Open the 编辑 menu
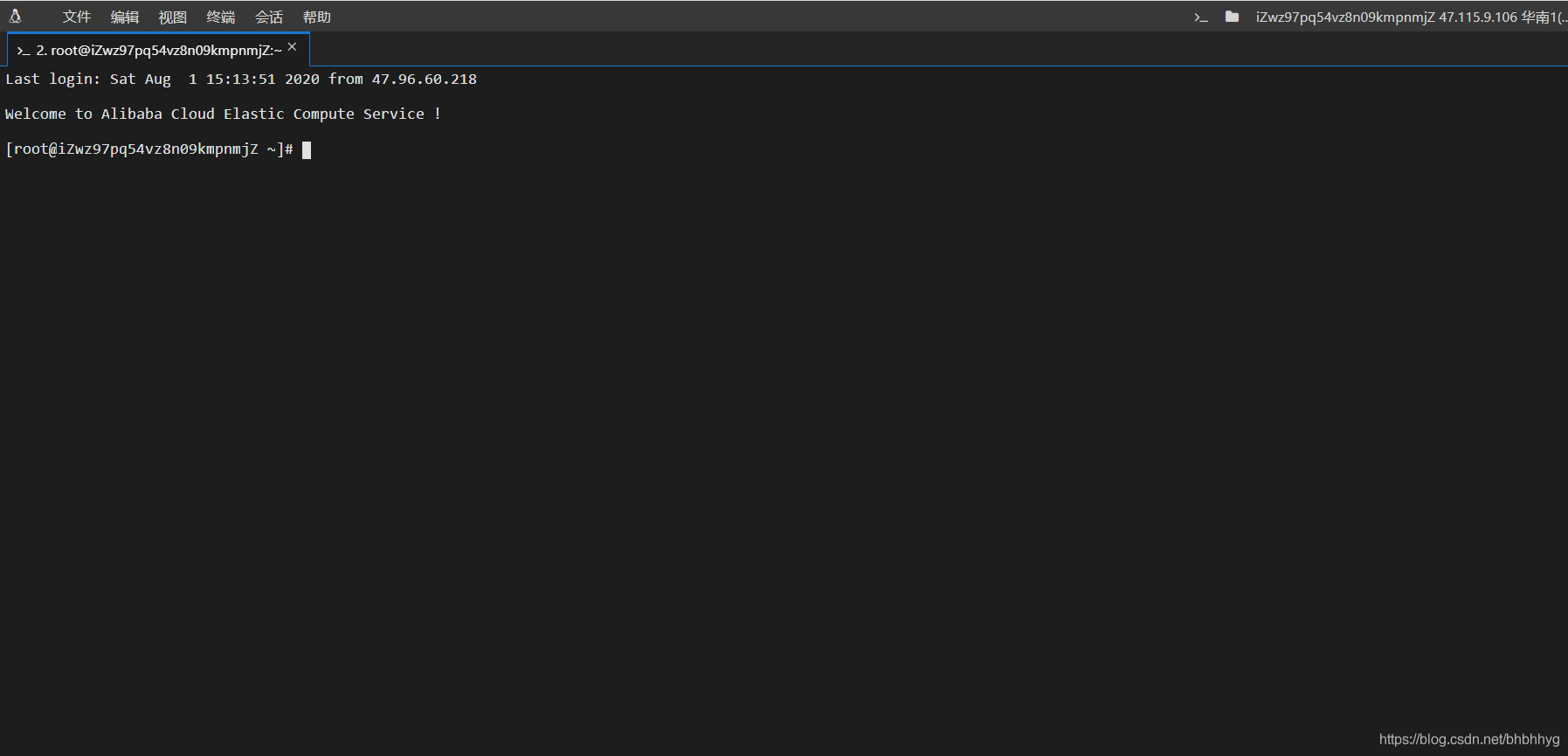The height and width of the screenshot is (756, 1568). [125, 17]
